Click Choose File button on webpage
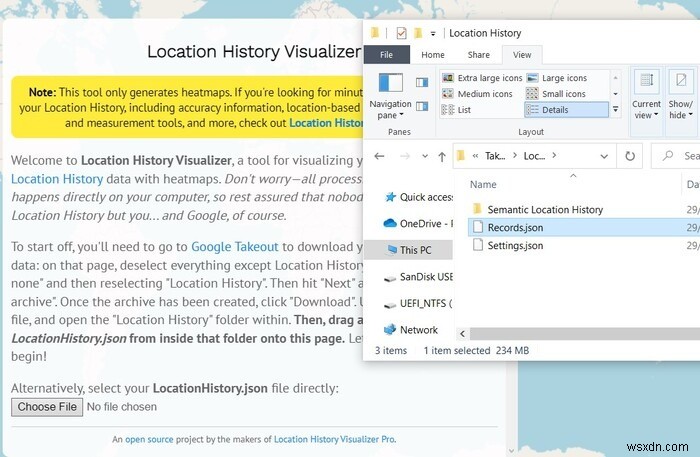The width and height of the screenshot is (700, 457). 47,407
